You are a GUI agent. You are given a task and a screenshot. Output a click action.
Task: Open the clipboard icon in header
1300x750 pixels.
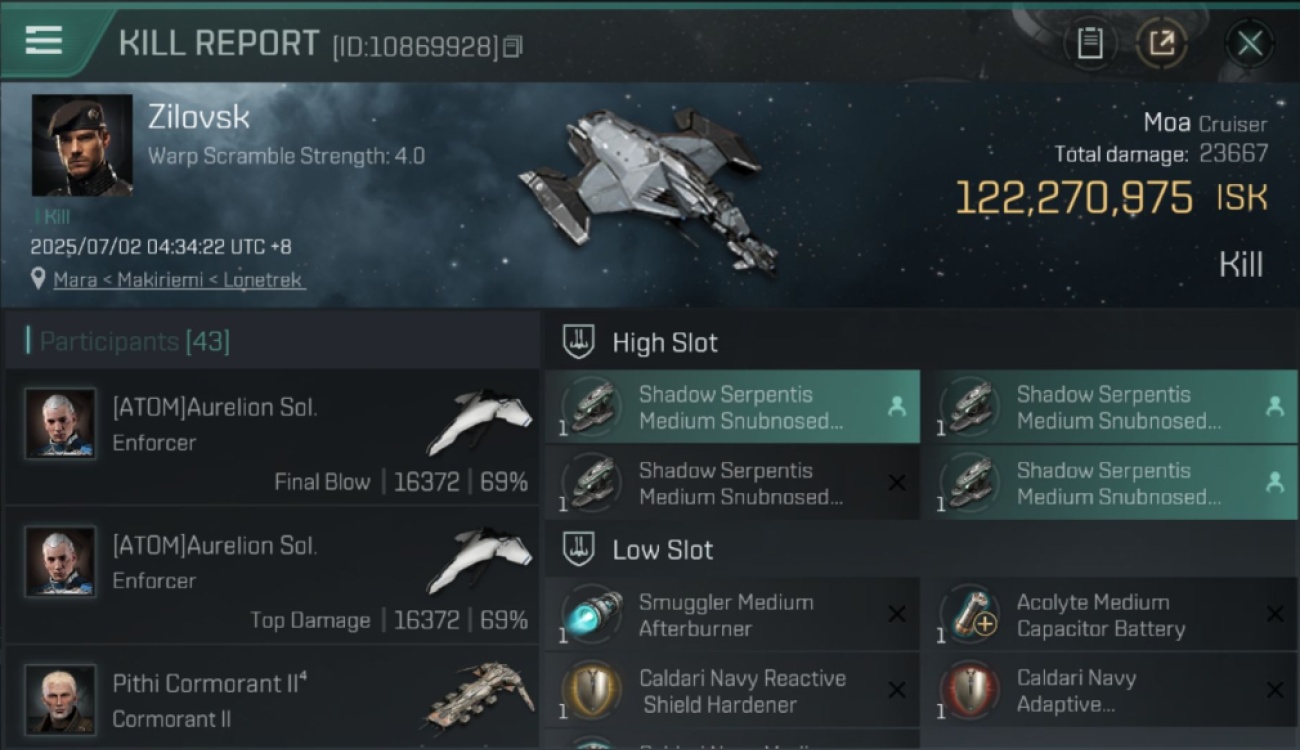pos(1090,43)
